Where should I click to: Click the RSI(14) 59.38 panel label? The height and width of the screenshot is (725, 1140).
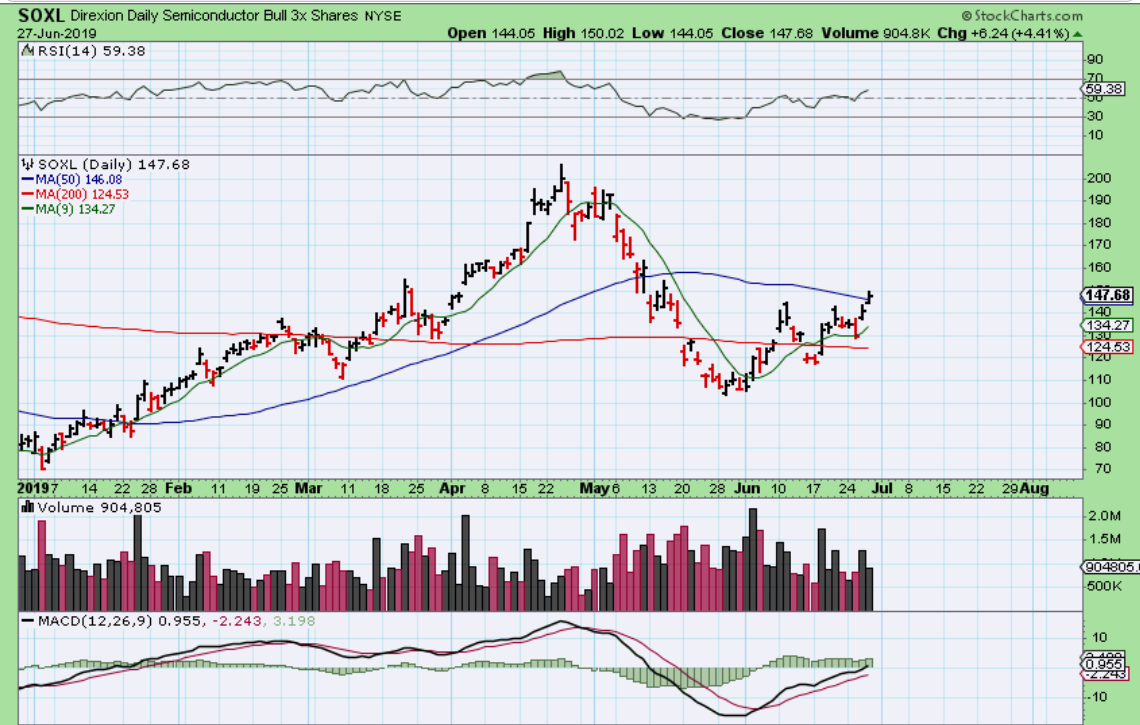click(x=90, y=51)
